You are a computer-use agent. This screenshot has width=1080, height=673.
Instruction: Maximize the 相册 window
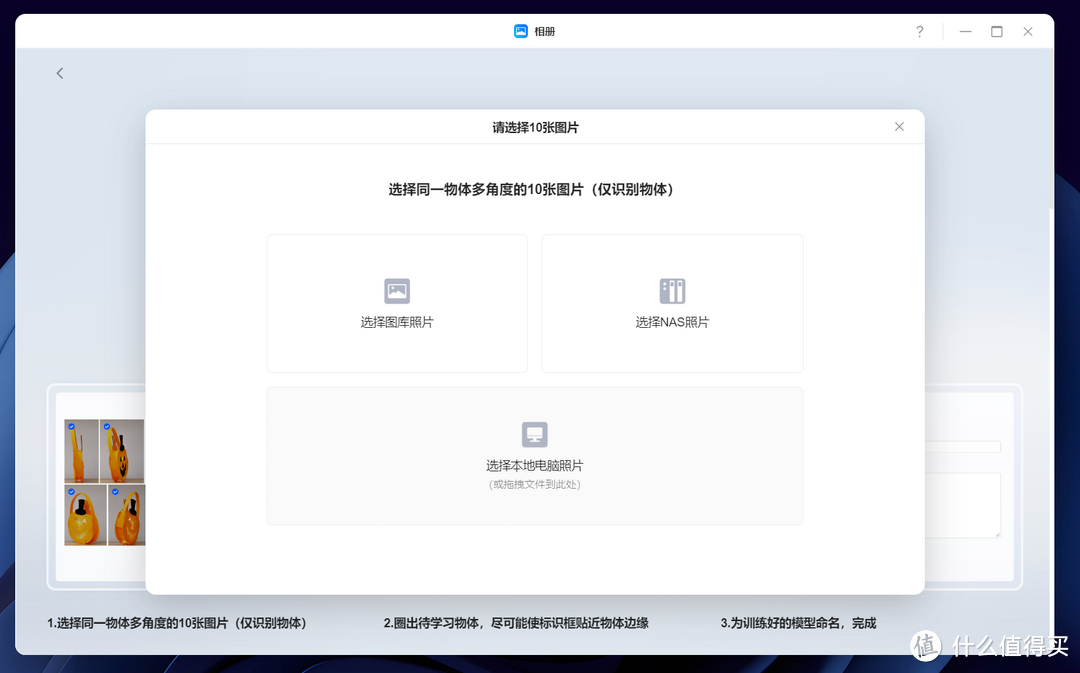[996, 31]
